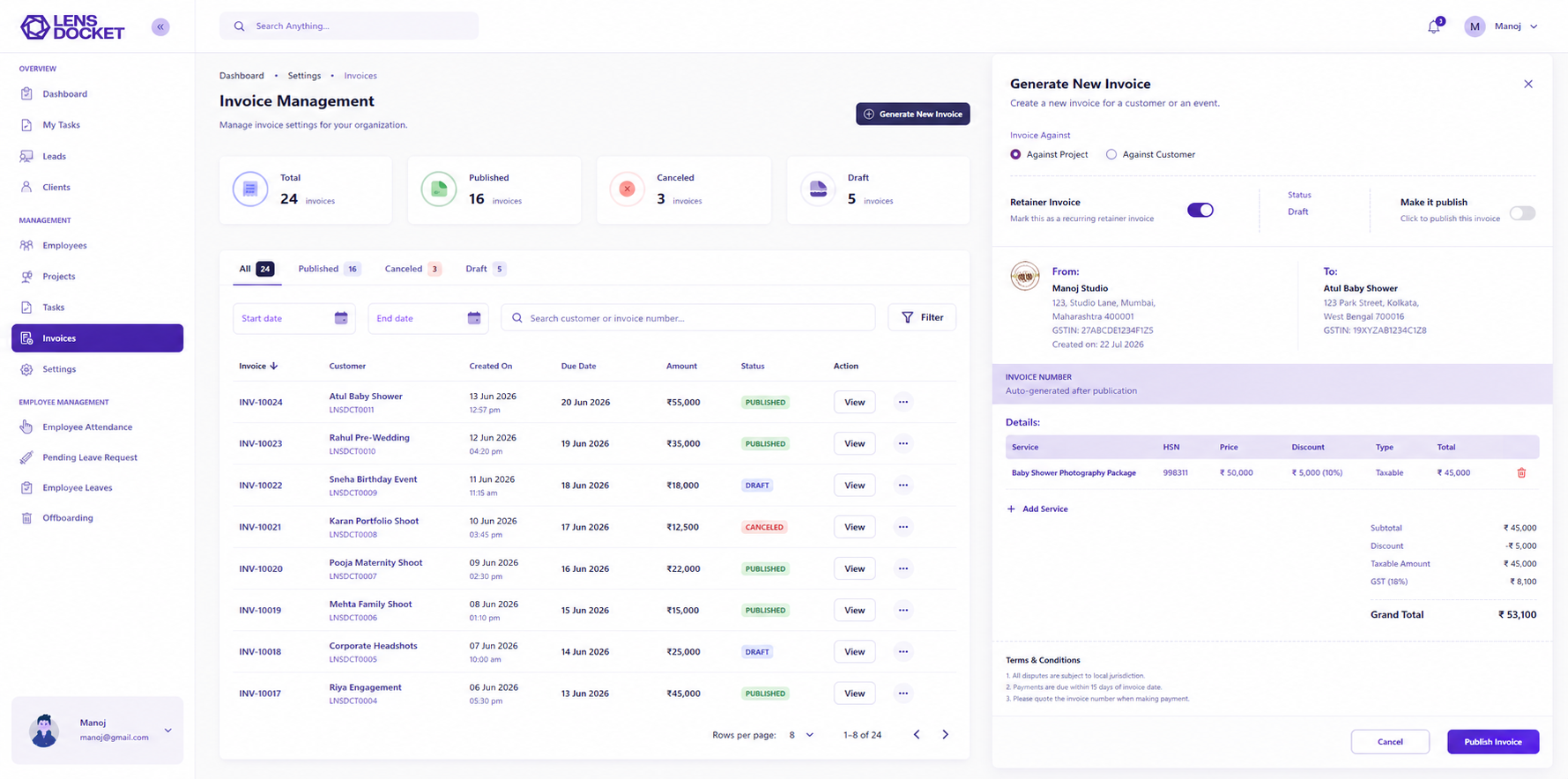
Task: Click the search customer or invoice field
Action: pos(688,318)
